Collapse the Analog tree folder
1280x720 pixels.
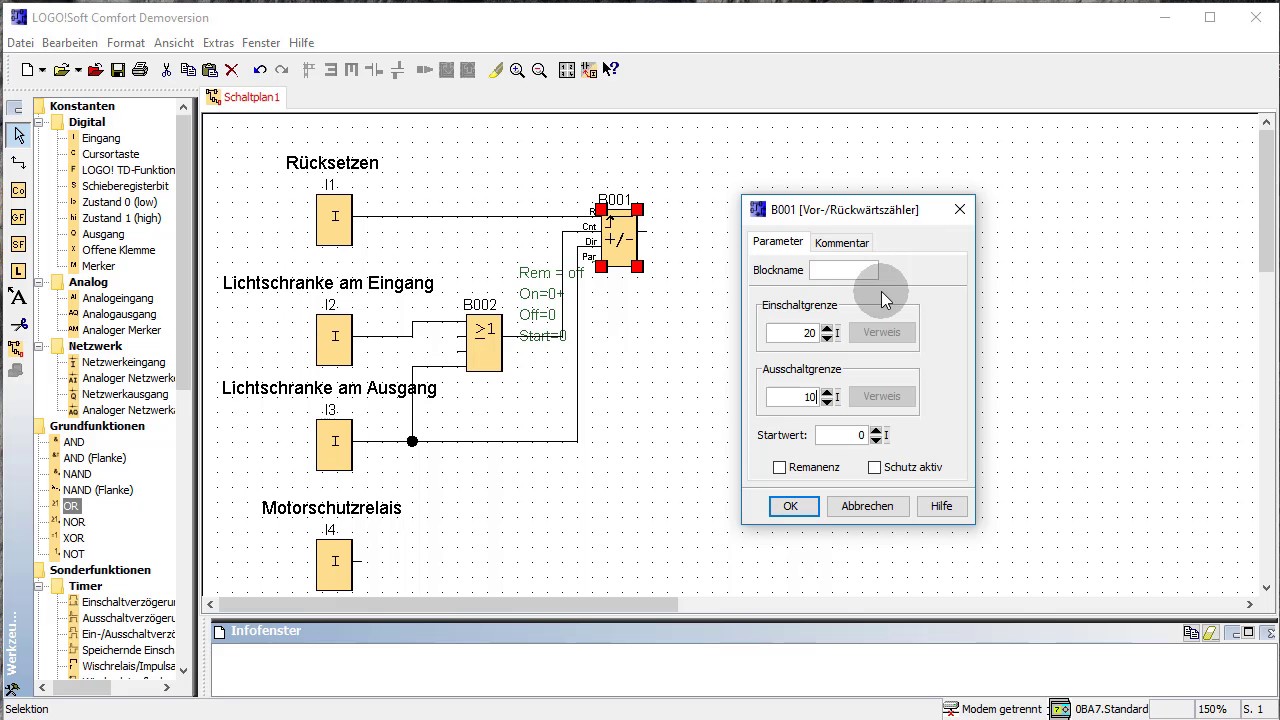[41, 282]
